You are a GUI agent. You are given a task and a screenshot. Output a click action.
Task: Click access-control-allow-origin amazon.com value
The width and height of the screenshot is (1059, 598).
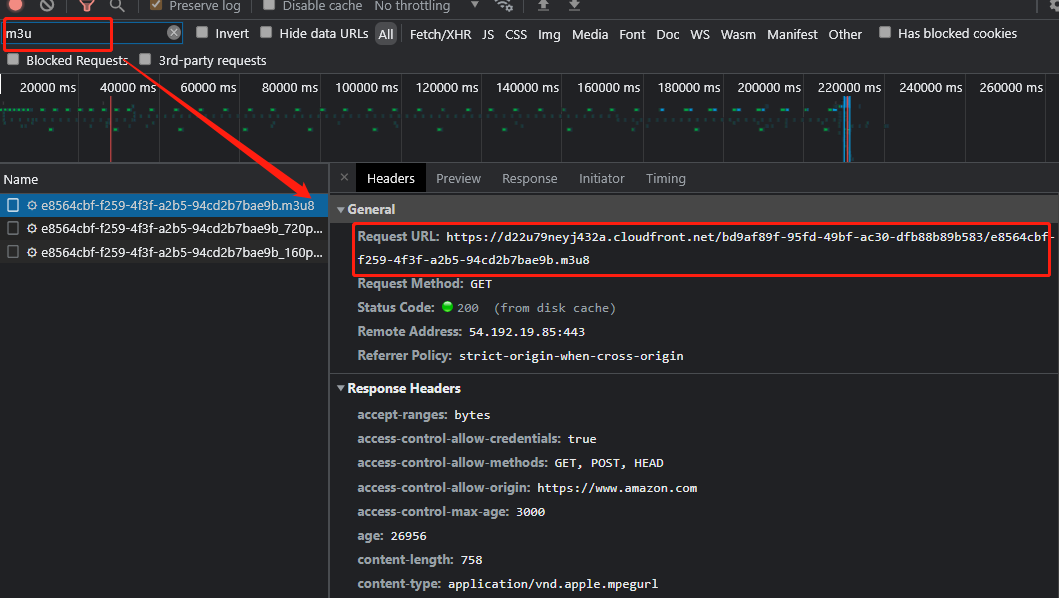(617, 488)
